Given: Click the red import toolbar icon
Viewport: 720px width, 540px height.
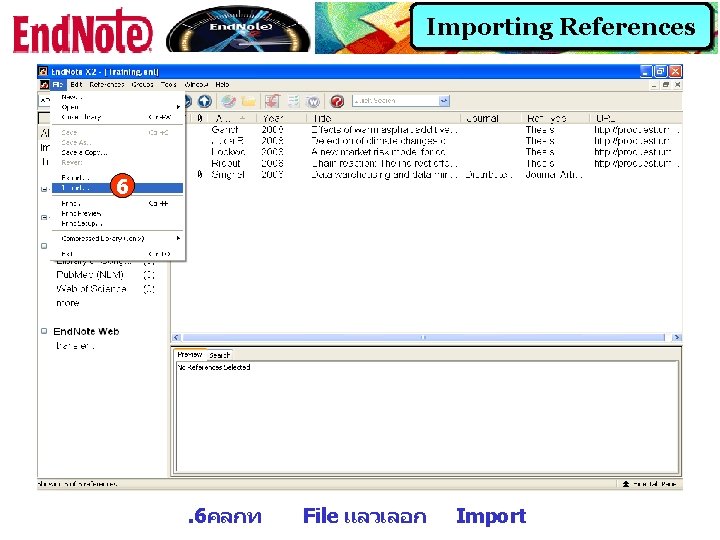Looking at the screenshot, I should 272,101.
